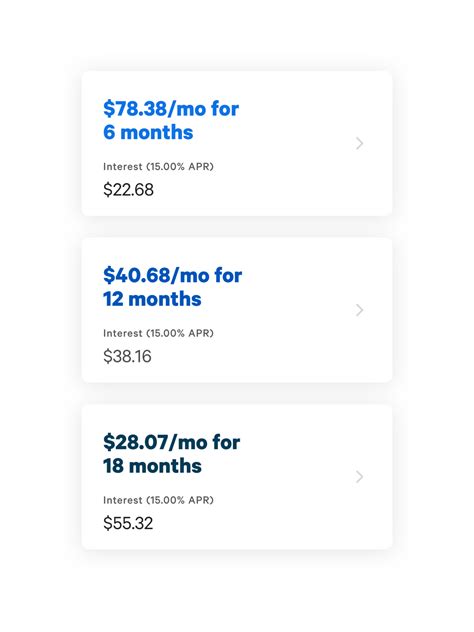Click the '18 months' heading line
The width and height of the screenshot is (474, 632).
click(x=152, y=466)
